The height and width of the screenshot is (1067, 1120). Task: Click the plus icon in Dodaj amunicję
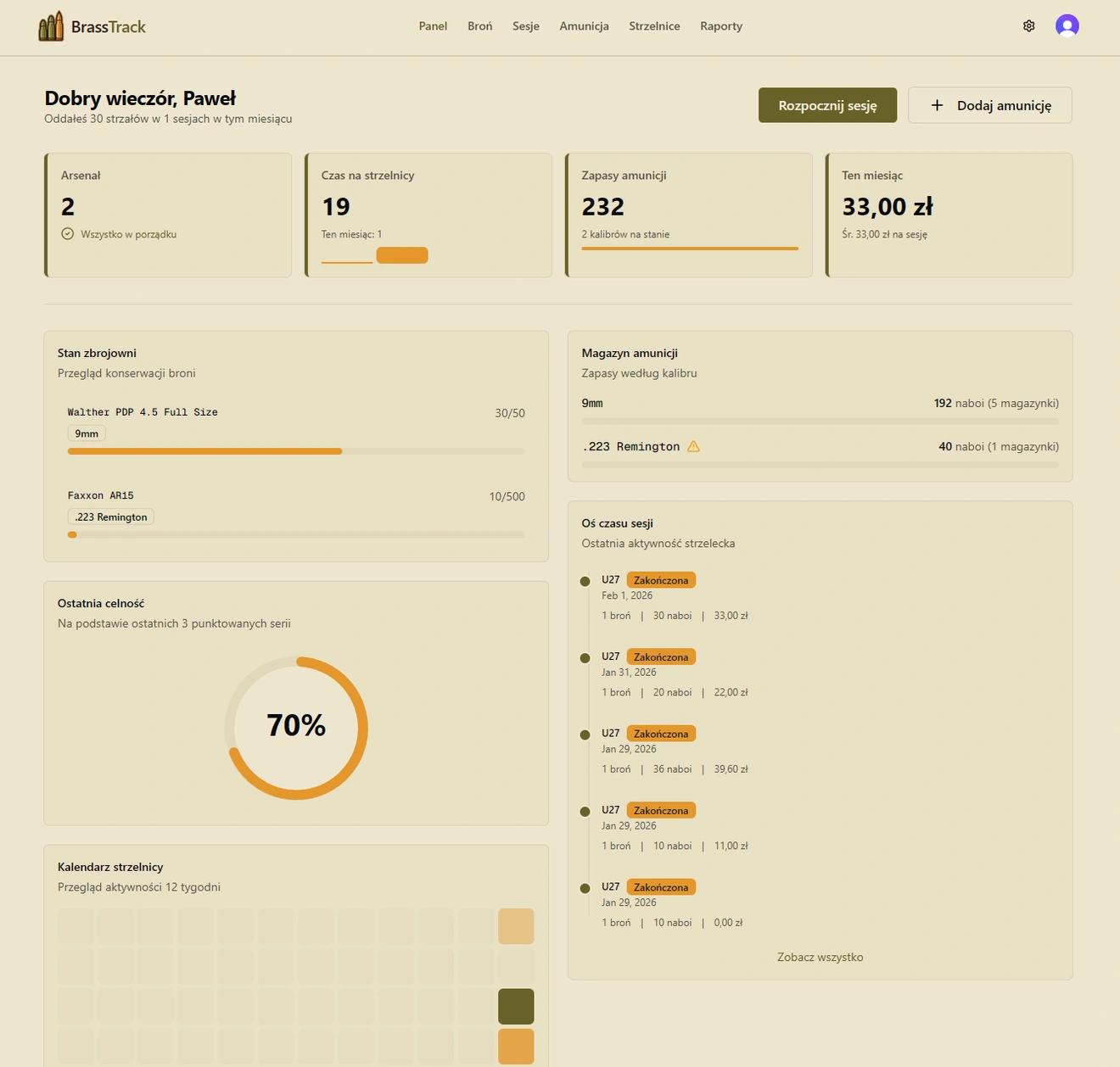(x=937, y=105)
